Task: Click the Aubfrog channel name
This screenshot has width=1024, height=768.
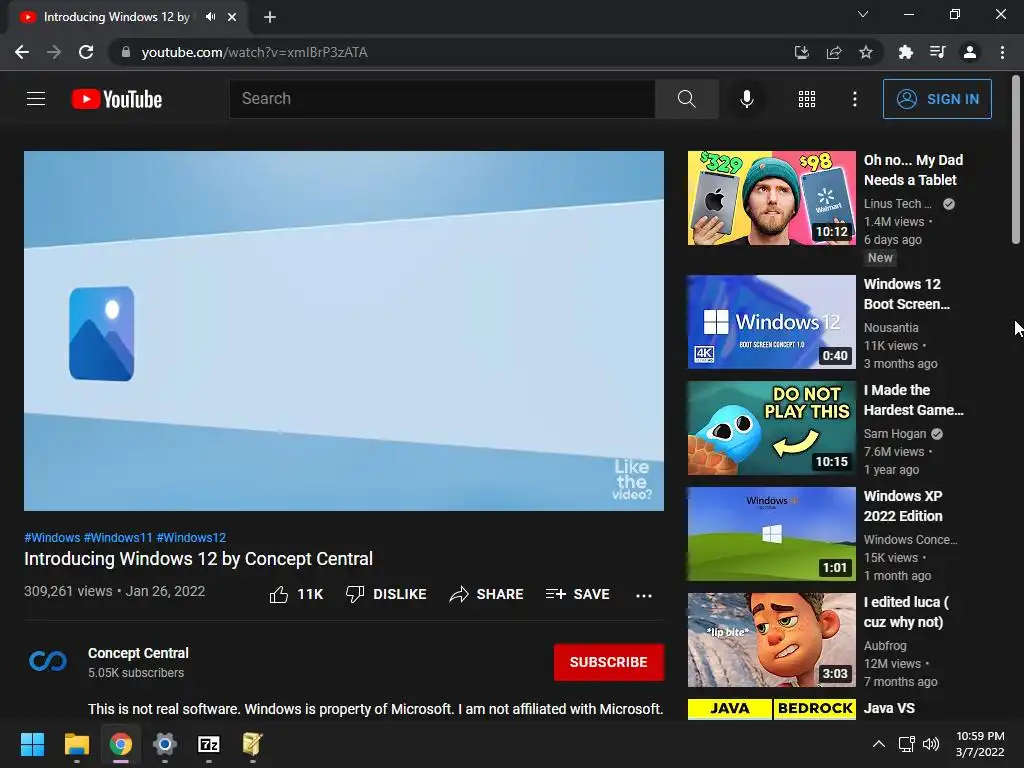Action: (885, 645)
